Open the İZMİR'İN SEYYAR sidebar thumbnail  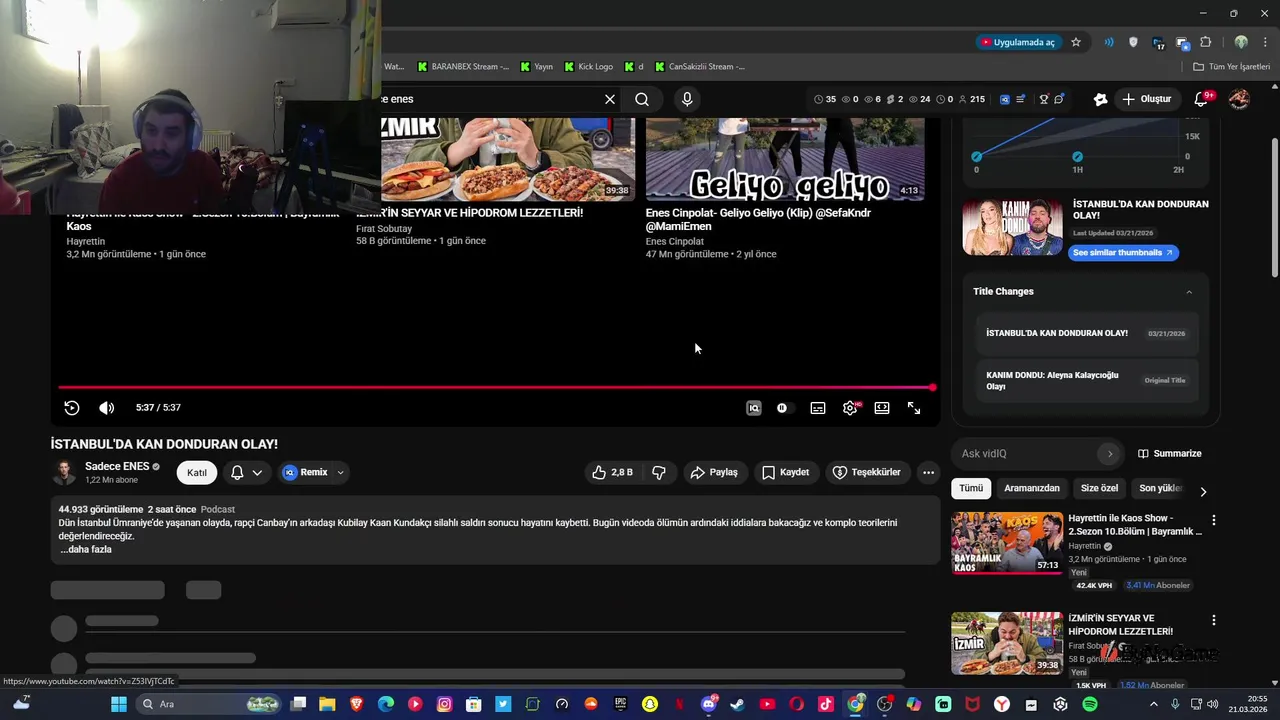pos(1007,643)
